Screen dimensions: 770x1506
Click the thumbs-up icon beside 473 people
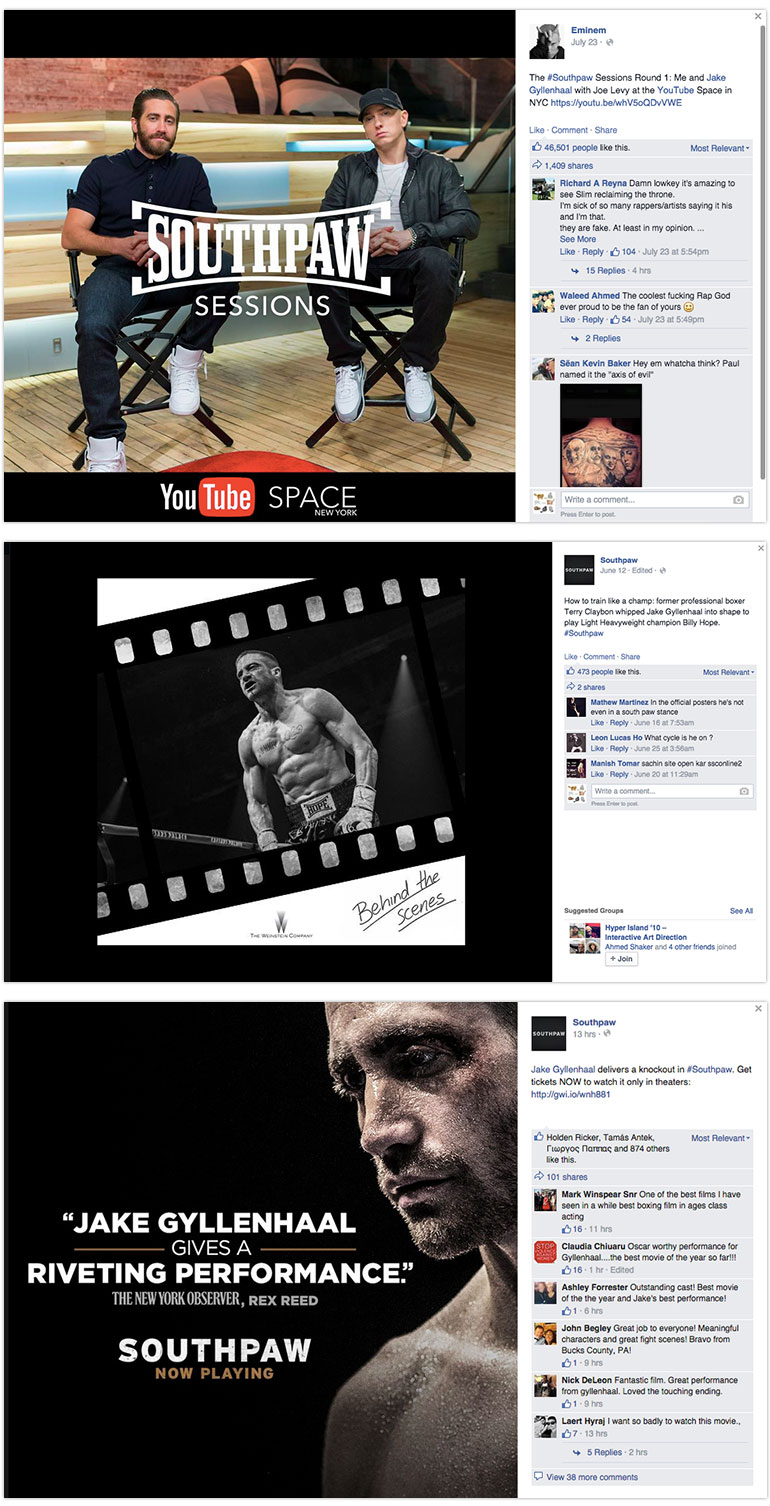click(x=570, y=672)
